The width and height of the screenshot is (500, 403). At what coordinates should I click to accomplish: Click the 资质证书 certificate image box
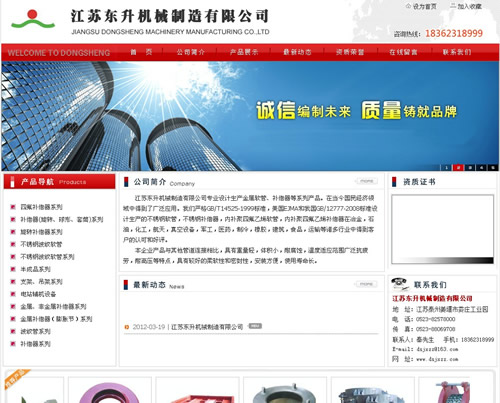click(442, 229)
